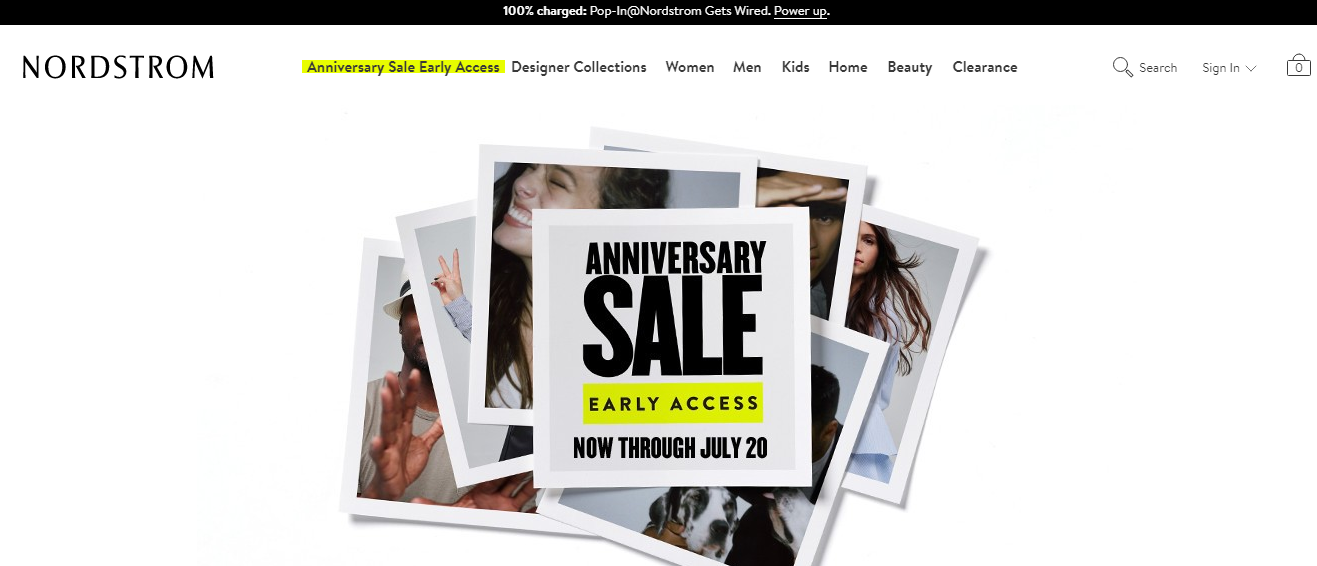Navigate to the Beauty section

(910, 67)
